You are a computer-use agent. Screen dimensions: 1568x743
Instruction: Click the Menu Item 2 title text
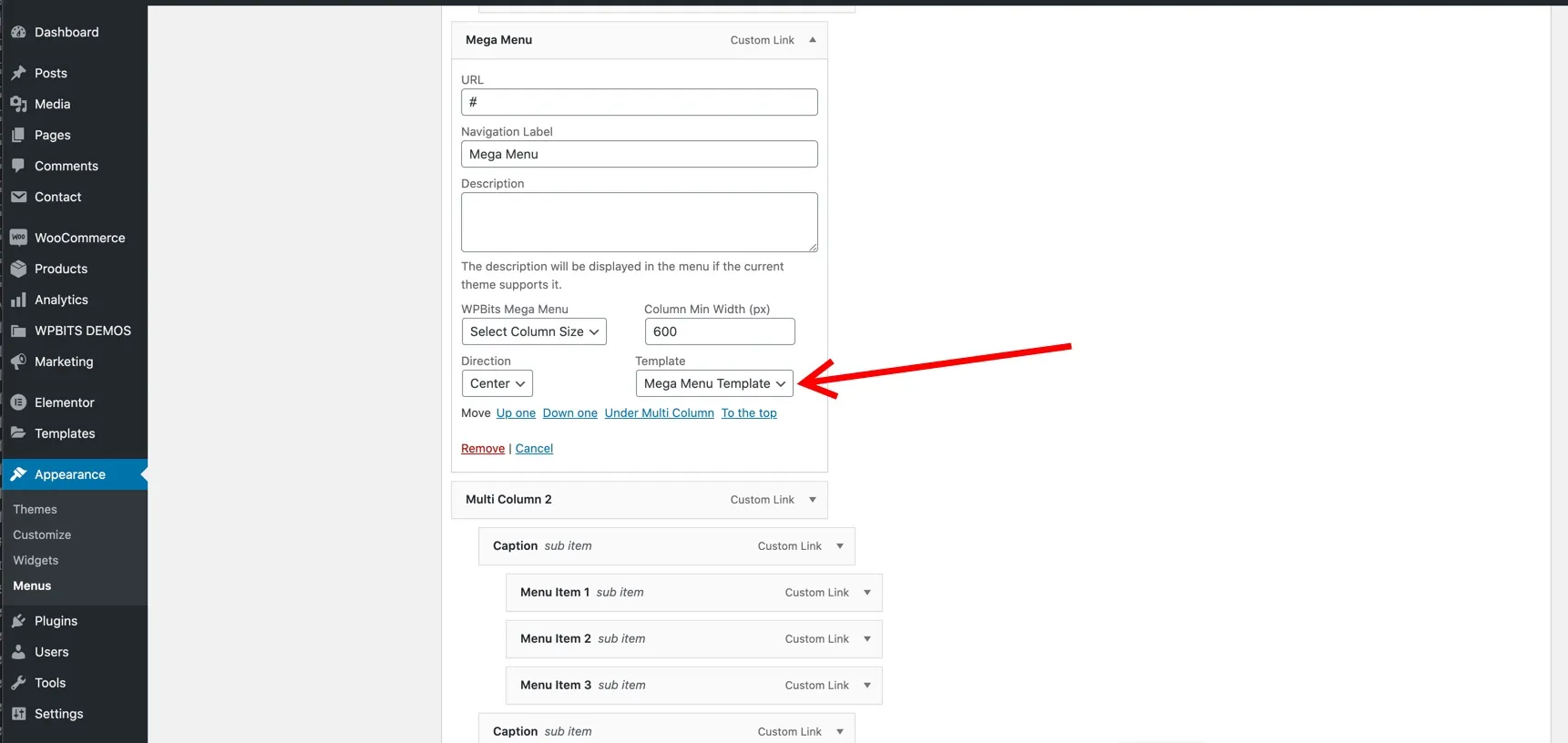pos(556,639)
